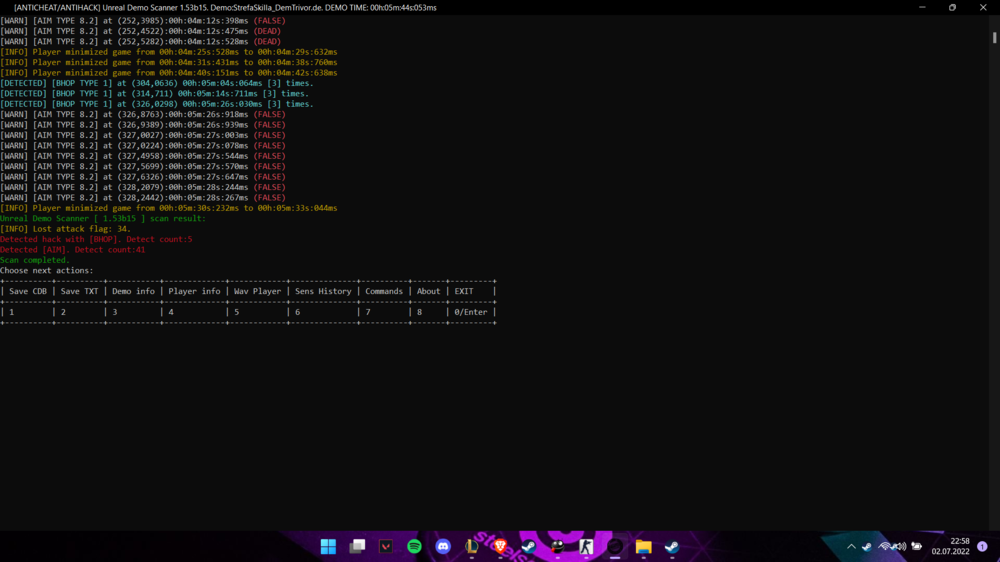Click minimized game line from 00h:04m:31s
The height and width of the screenshot is (562, 1000).
(x=169, y=63)
